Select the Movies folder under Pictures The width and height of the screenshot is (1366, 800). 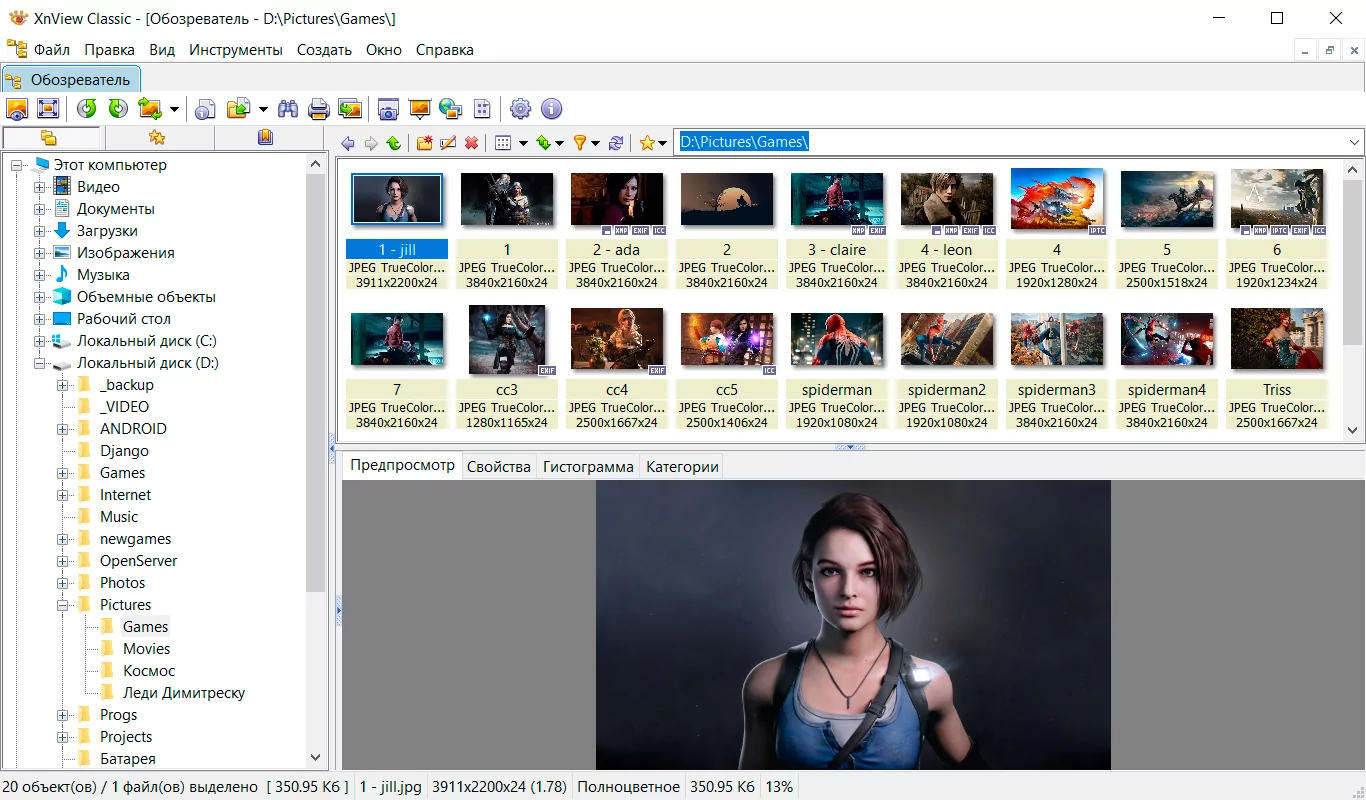coord(147,649)
